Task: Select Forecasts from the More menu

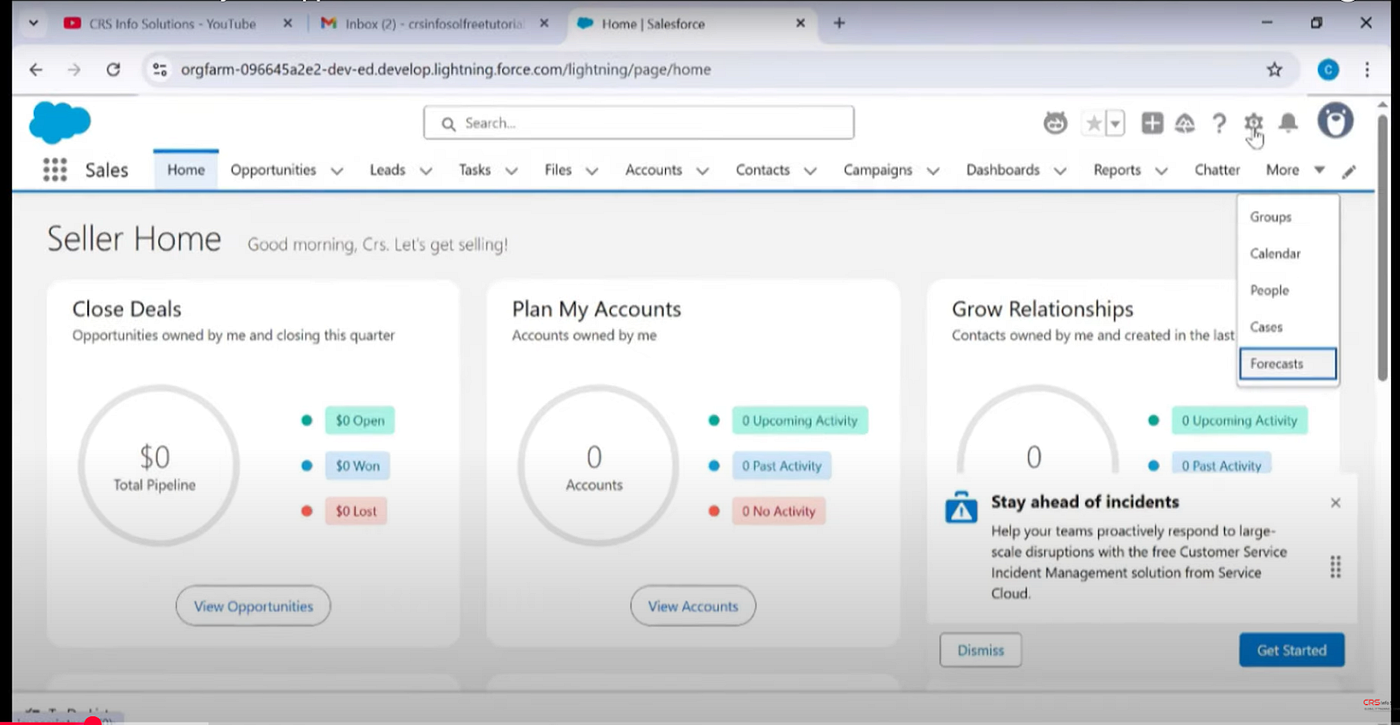Action: click(x=1288, y=364)
